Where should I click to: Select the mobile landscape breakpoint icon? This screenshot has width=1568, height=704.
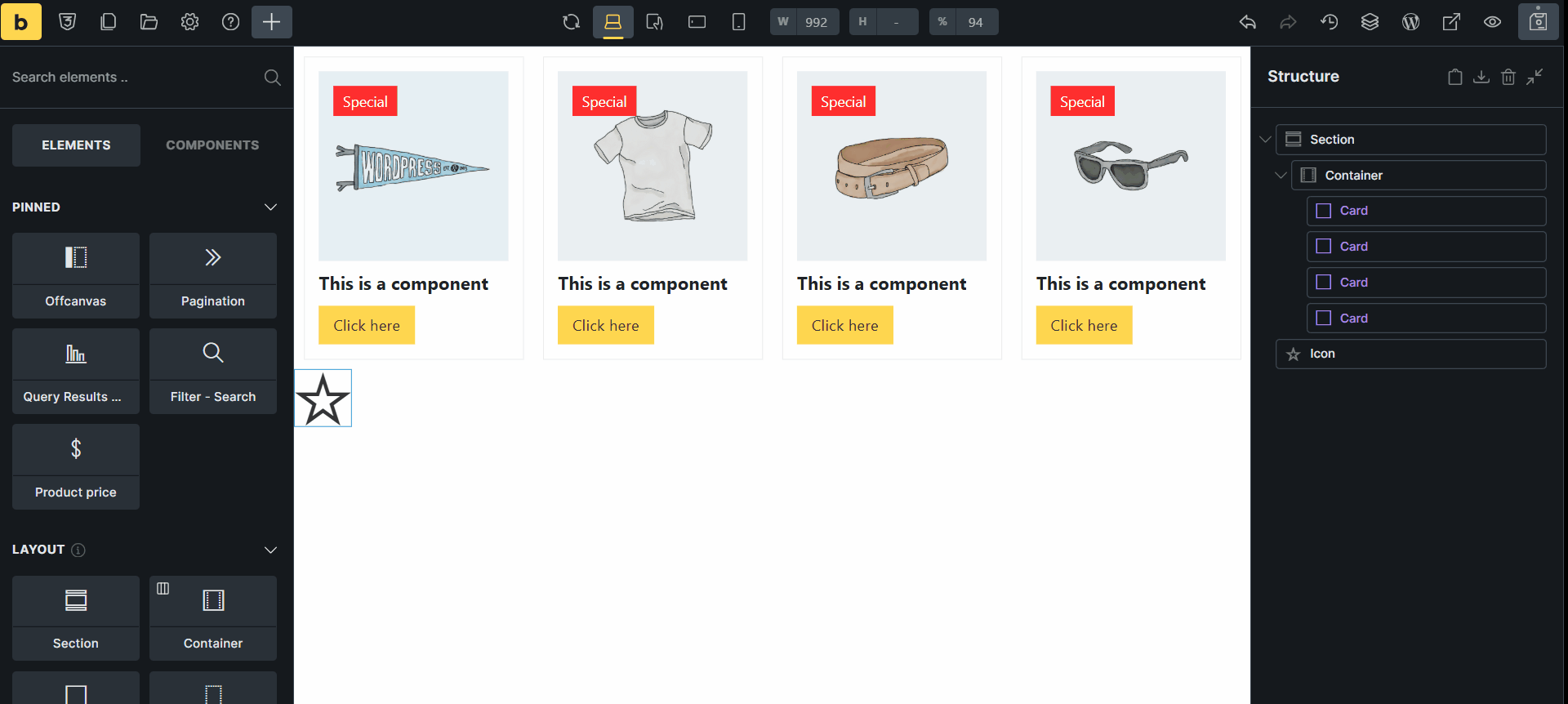point(697,22)
